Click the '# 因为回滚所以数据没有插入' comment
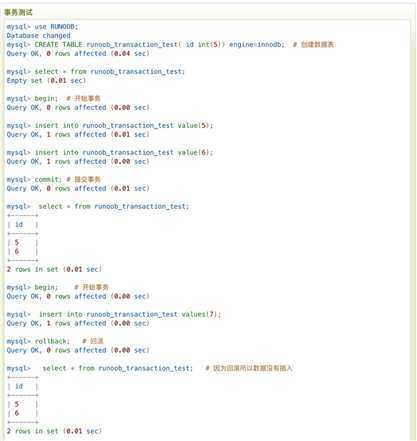This screenshot has height=441, width=417. click(249, 368)
